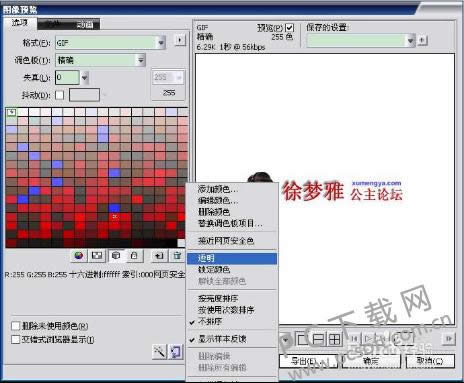Viewport: 464px width, 383px height.
Task: Open the 255 colors count dropdown
Action: tap(168, 77)
